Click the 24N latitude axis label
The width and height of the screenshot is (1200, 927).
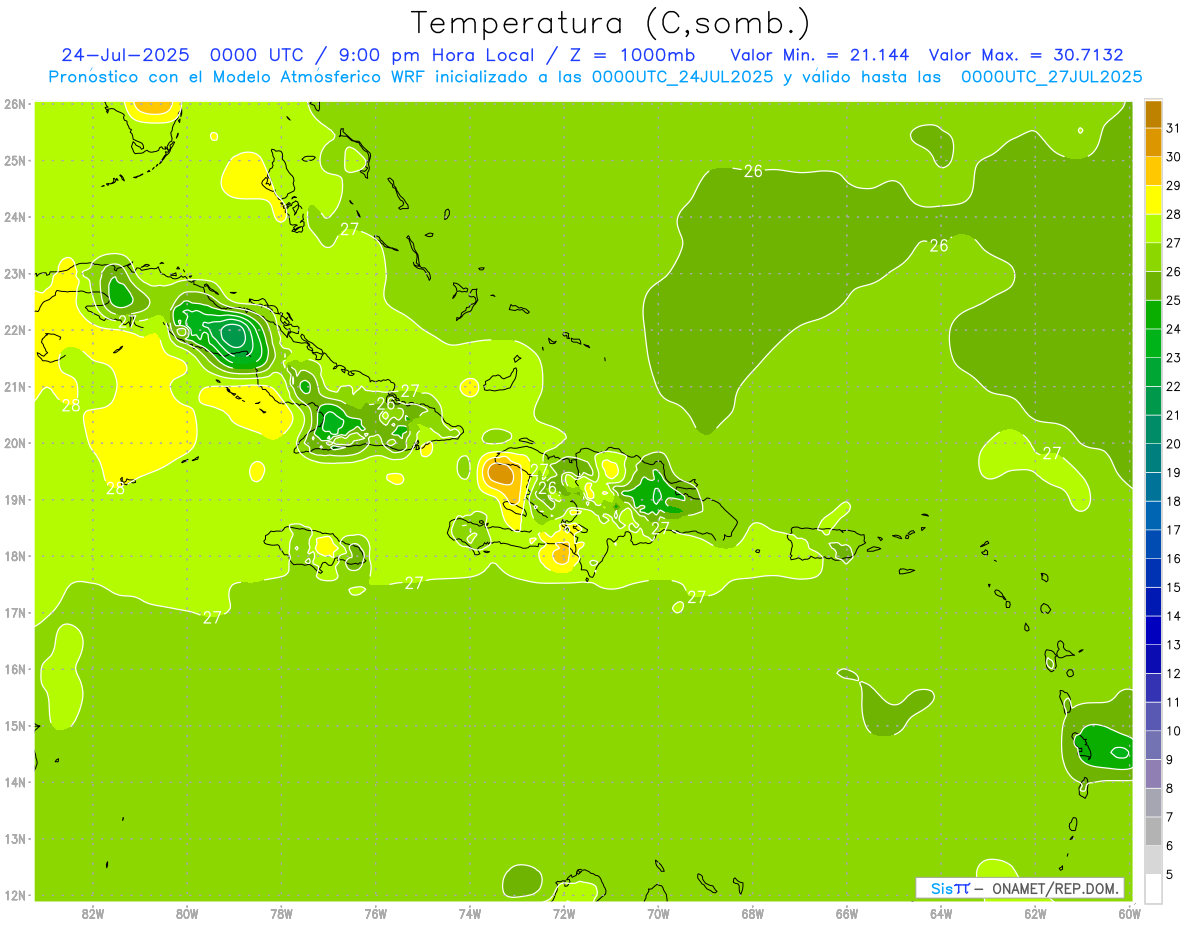(x=14, y=217)
